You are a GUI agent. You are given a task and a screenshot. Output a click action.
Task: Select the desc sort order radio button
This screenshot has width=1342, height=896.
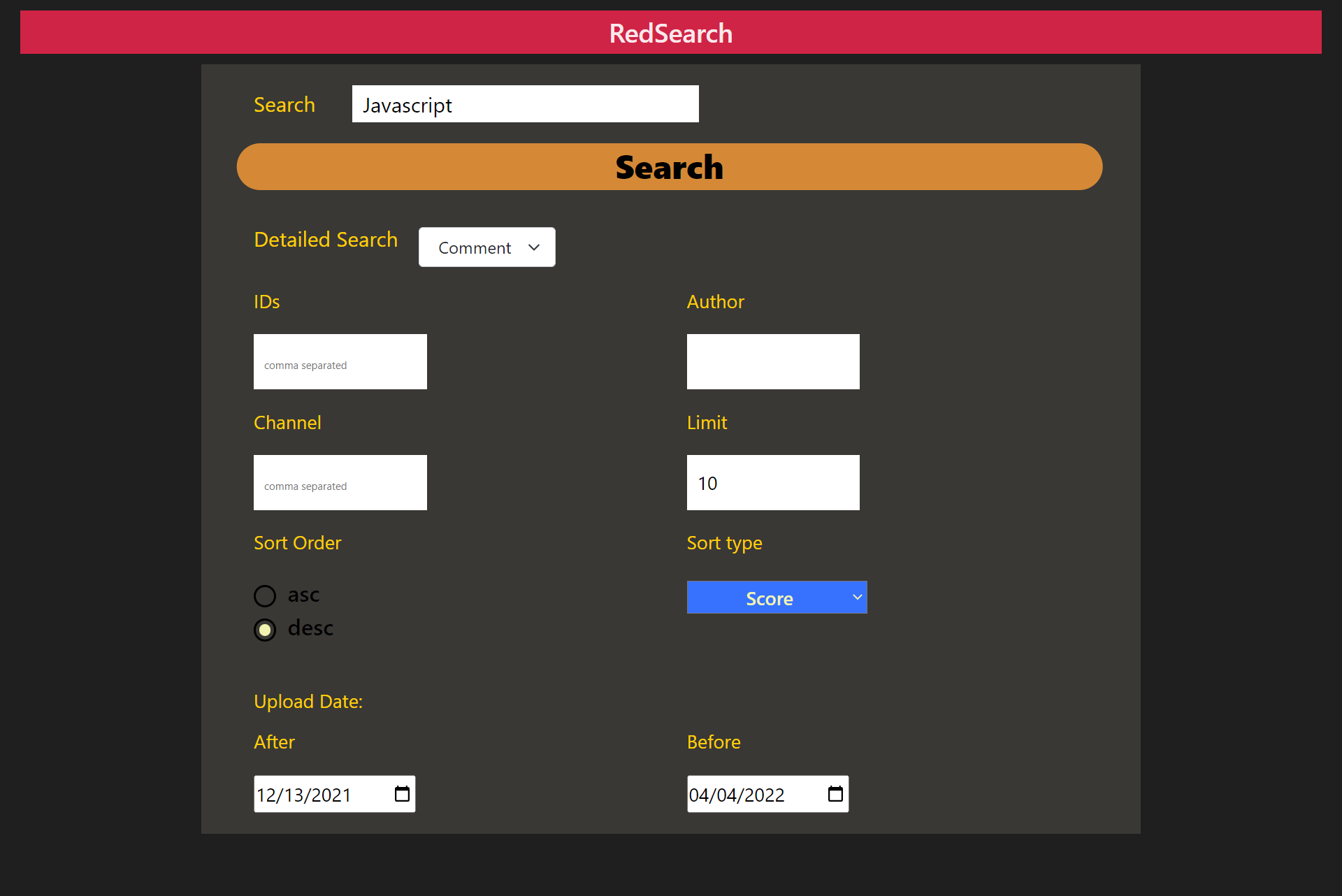click(265, 630)
